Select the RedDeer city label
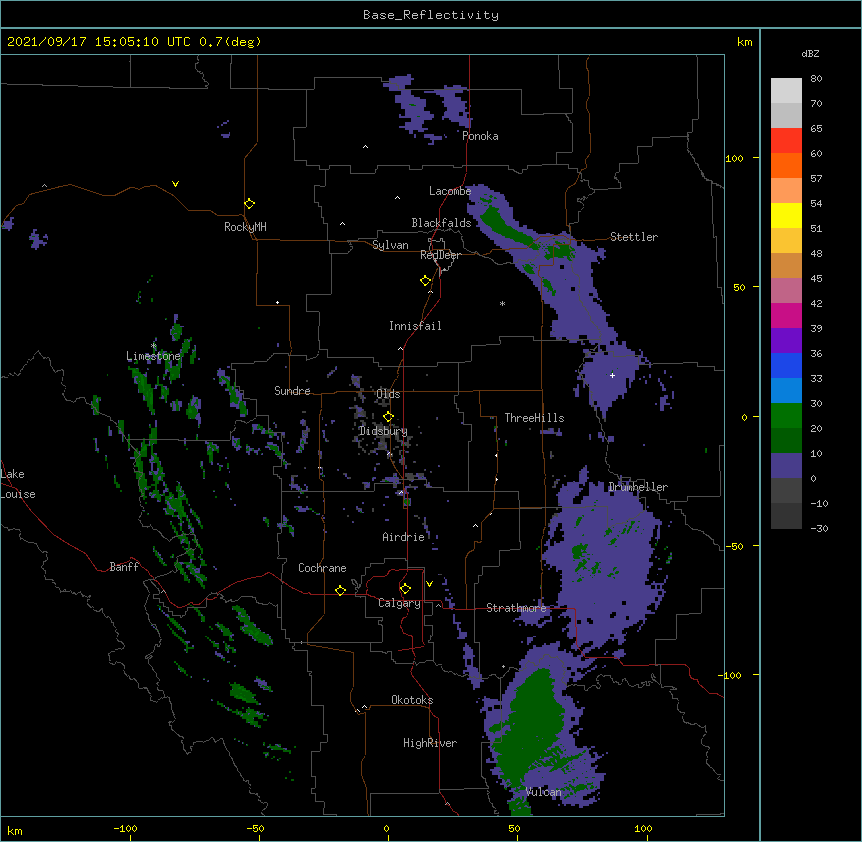Screen dimensions: 862x842 [x=440, y=255]
